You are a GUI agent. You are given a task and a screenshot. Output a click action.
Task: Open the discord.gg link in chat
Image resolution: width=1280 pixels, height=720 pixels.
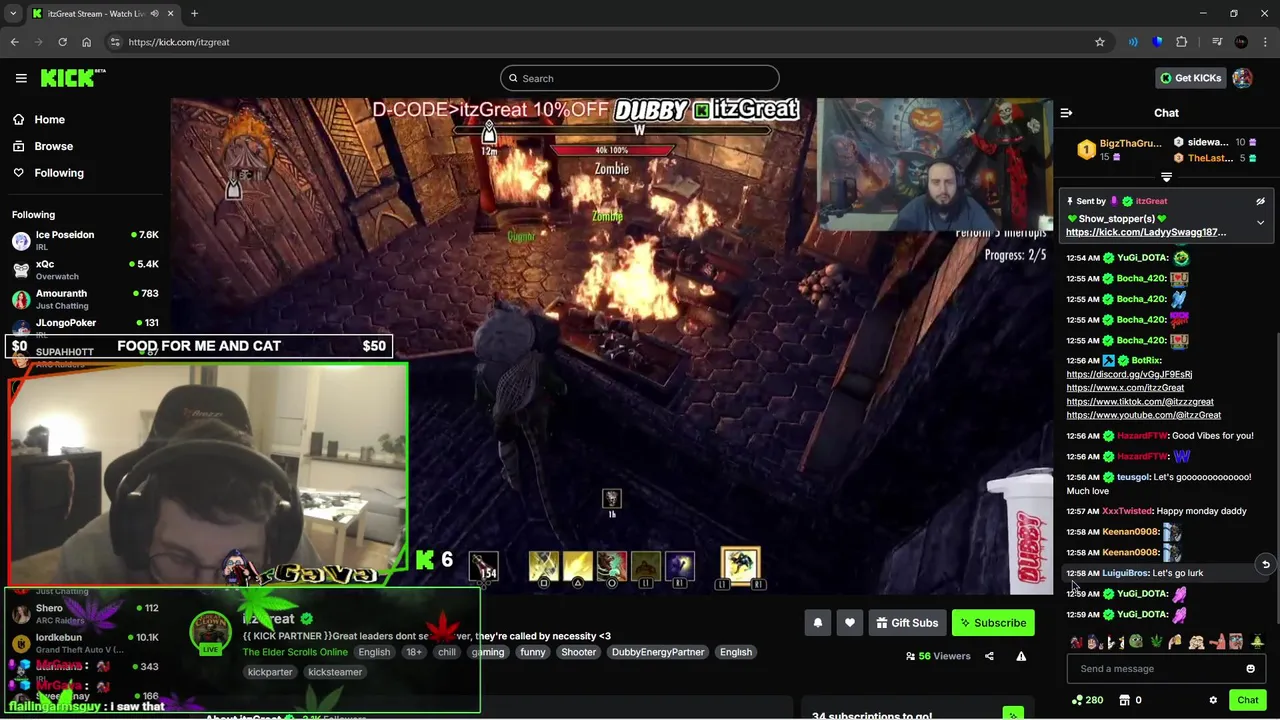[x=1129, y=374]
